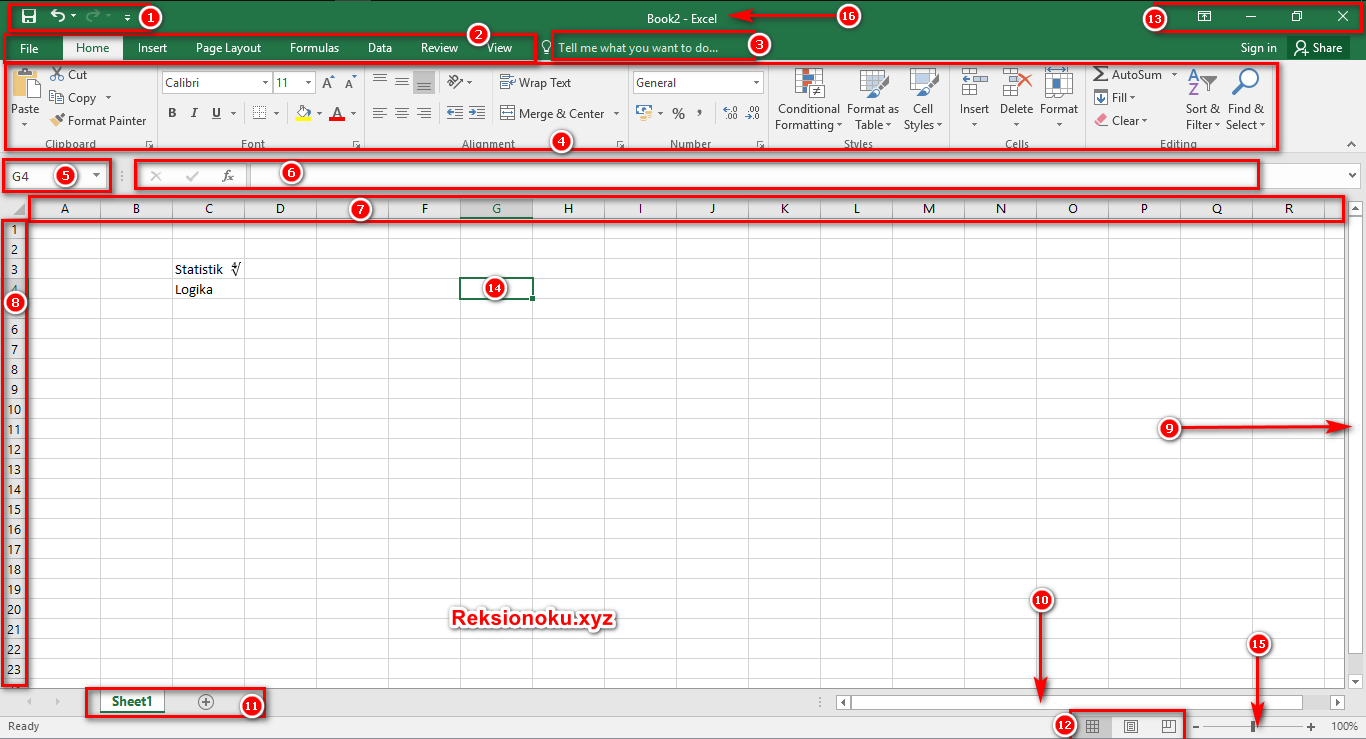Screen dimensions: 1366x739
Task: Add a new sheet with the plus button
Action: (206, 701)
